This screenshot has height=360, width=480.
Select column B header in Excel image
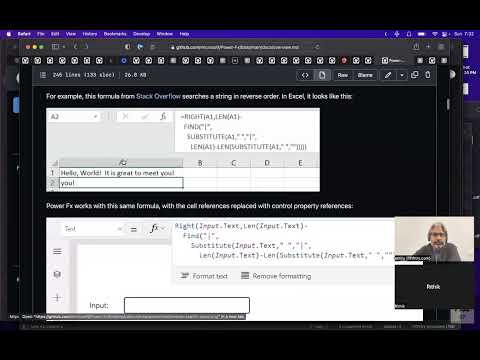coord(200,163)
